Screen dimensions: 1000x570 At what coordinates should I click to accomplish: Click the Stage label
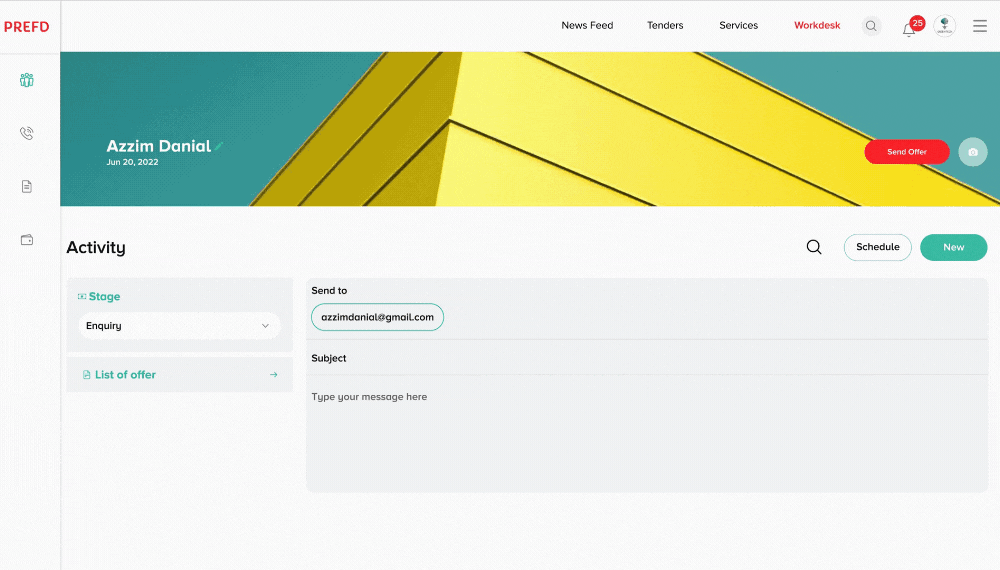(105, 296)
